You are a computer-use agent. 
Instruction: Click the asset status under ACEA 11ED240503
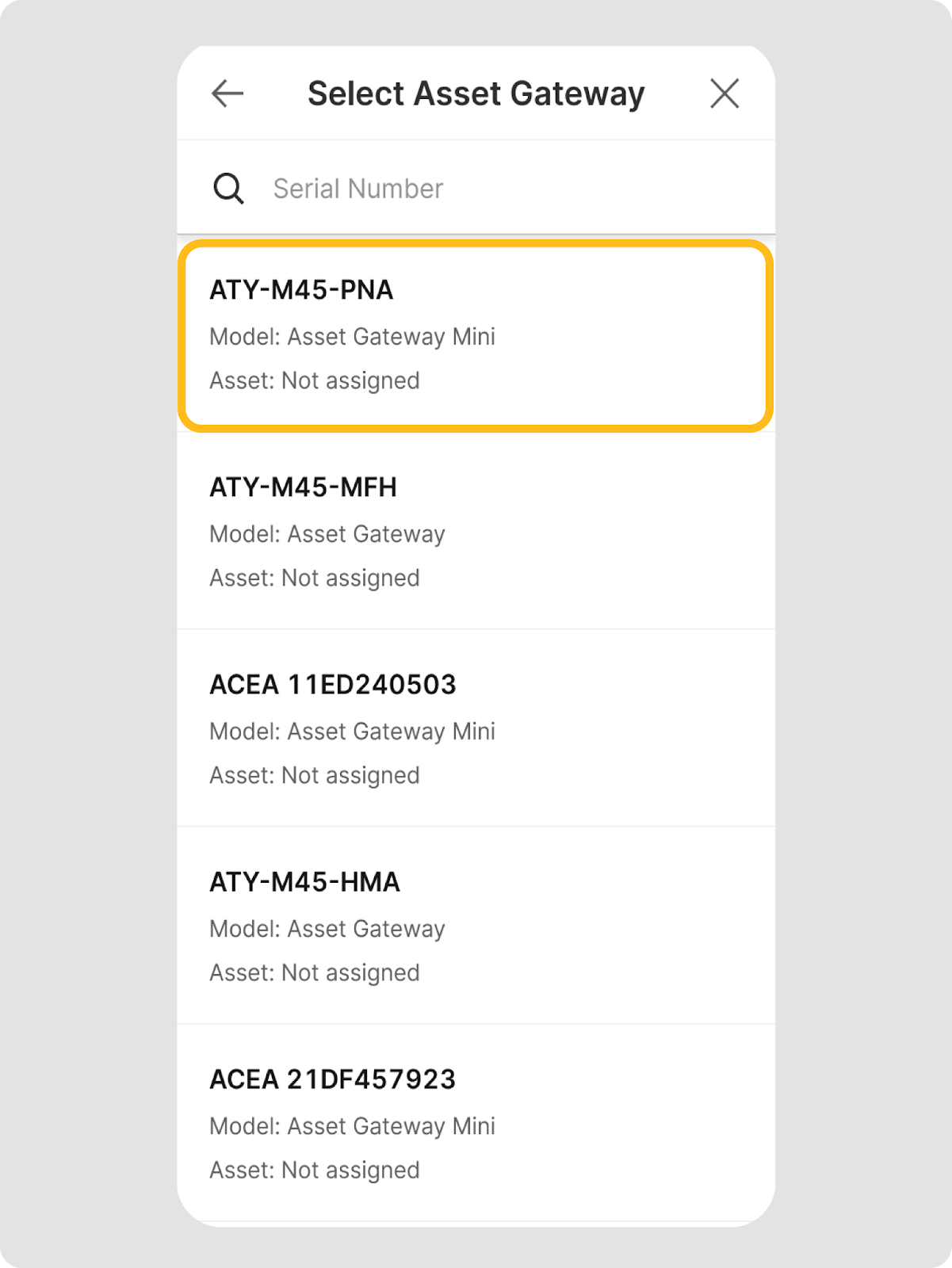pyautogui.click(x=315, y=776)
